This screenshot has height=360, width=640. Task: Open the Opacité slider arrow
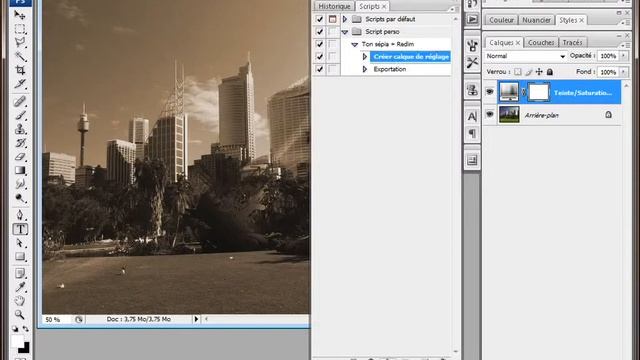[624, 56]
